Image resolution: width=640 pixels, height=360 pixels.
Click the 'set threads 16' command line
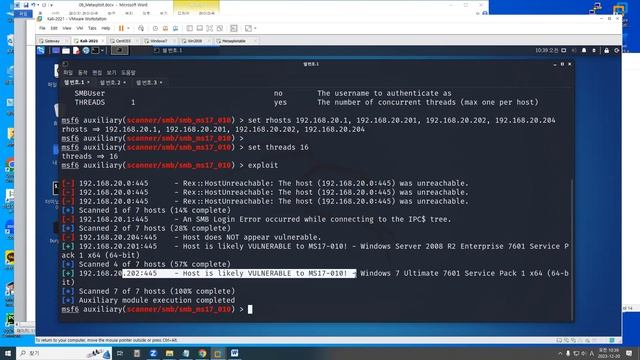click(185, 147)
